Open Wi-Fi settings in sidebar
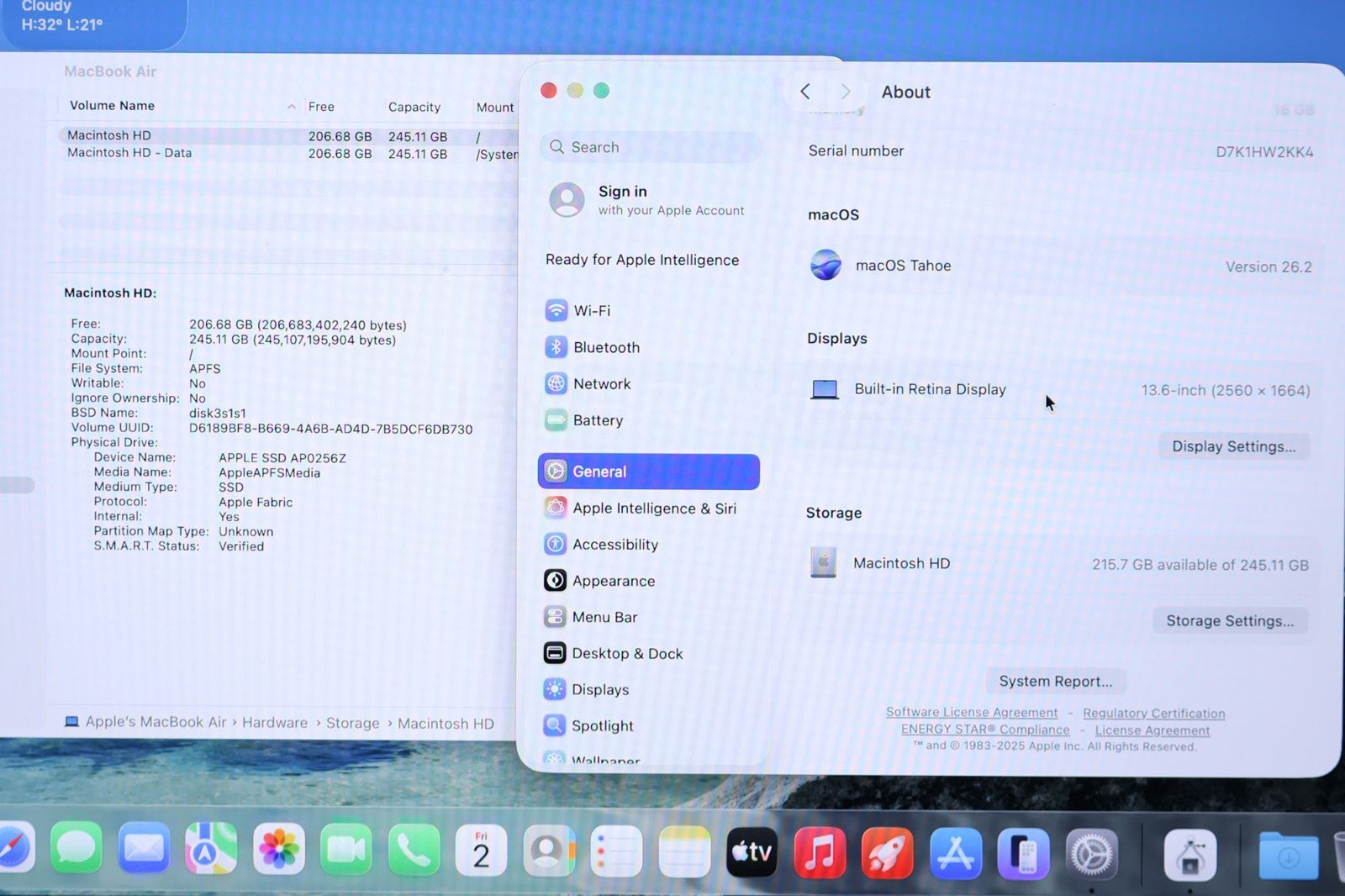1345x896 pixels. [x=591, y=311]
